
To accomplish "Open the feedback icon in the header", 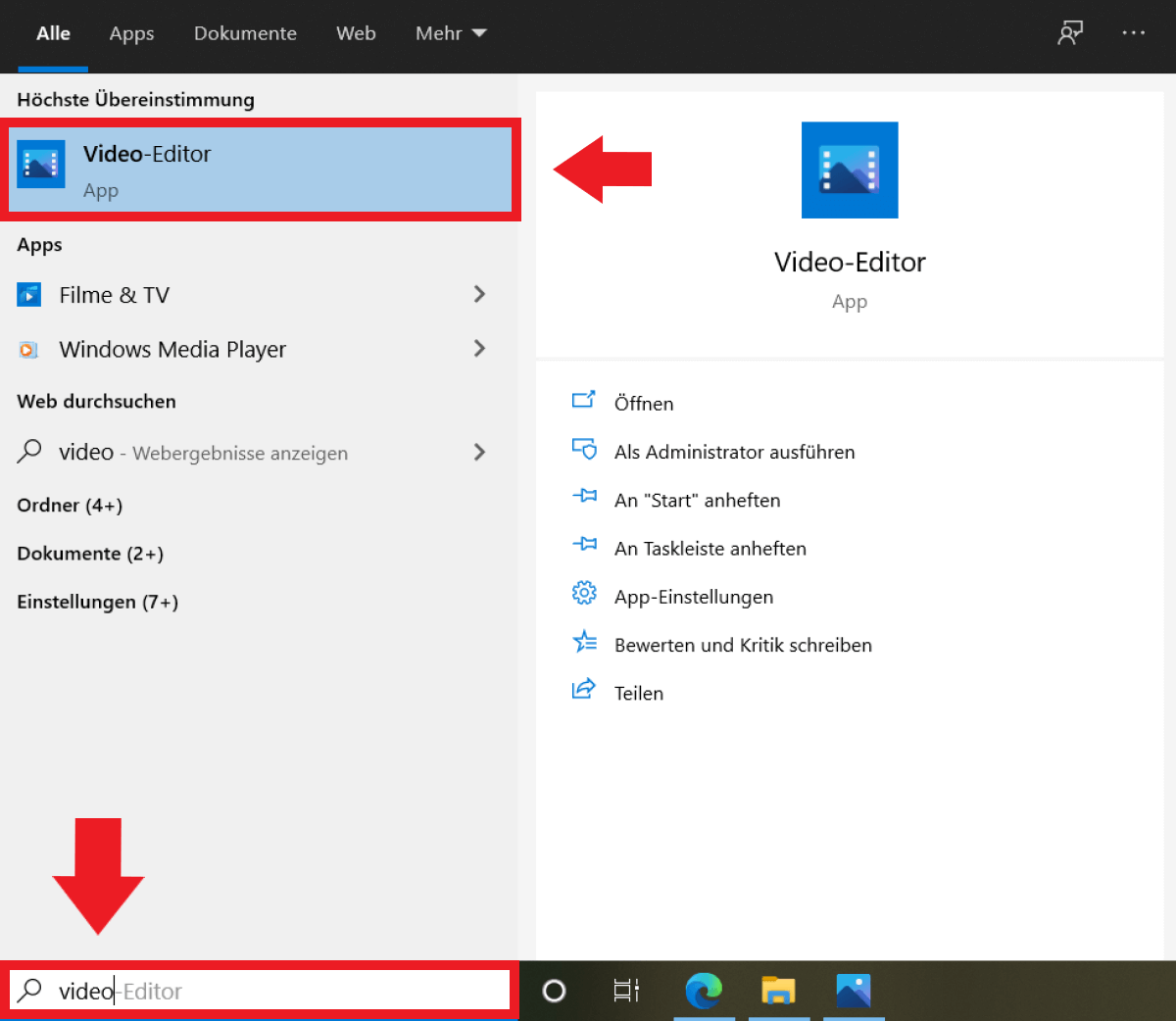I will tap(1070, 33).
